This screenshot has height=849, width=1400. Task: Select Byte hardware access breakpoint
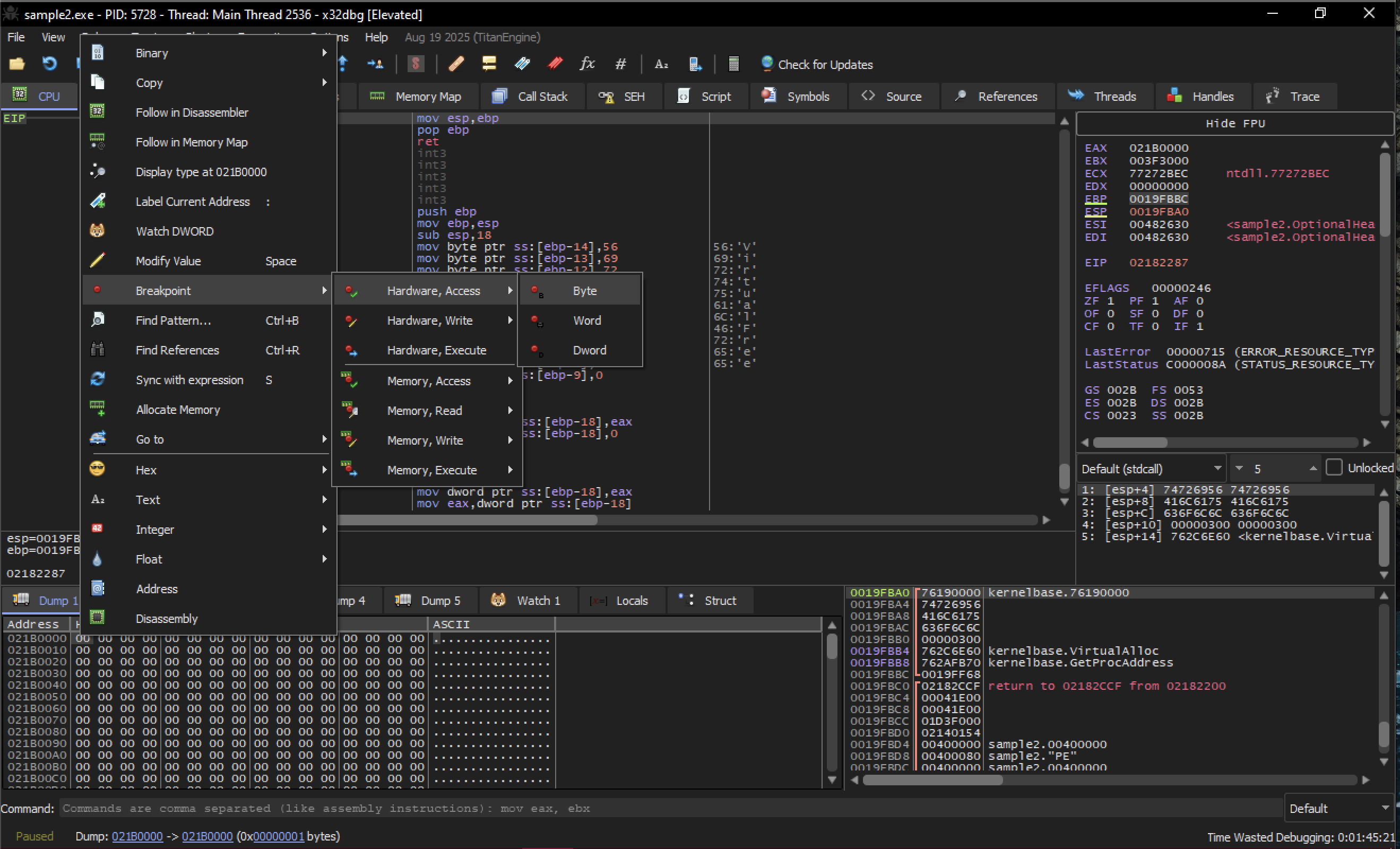581,290
